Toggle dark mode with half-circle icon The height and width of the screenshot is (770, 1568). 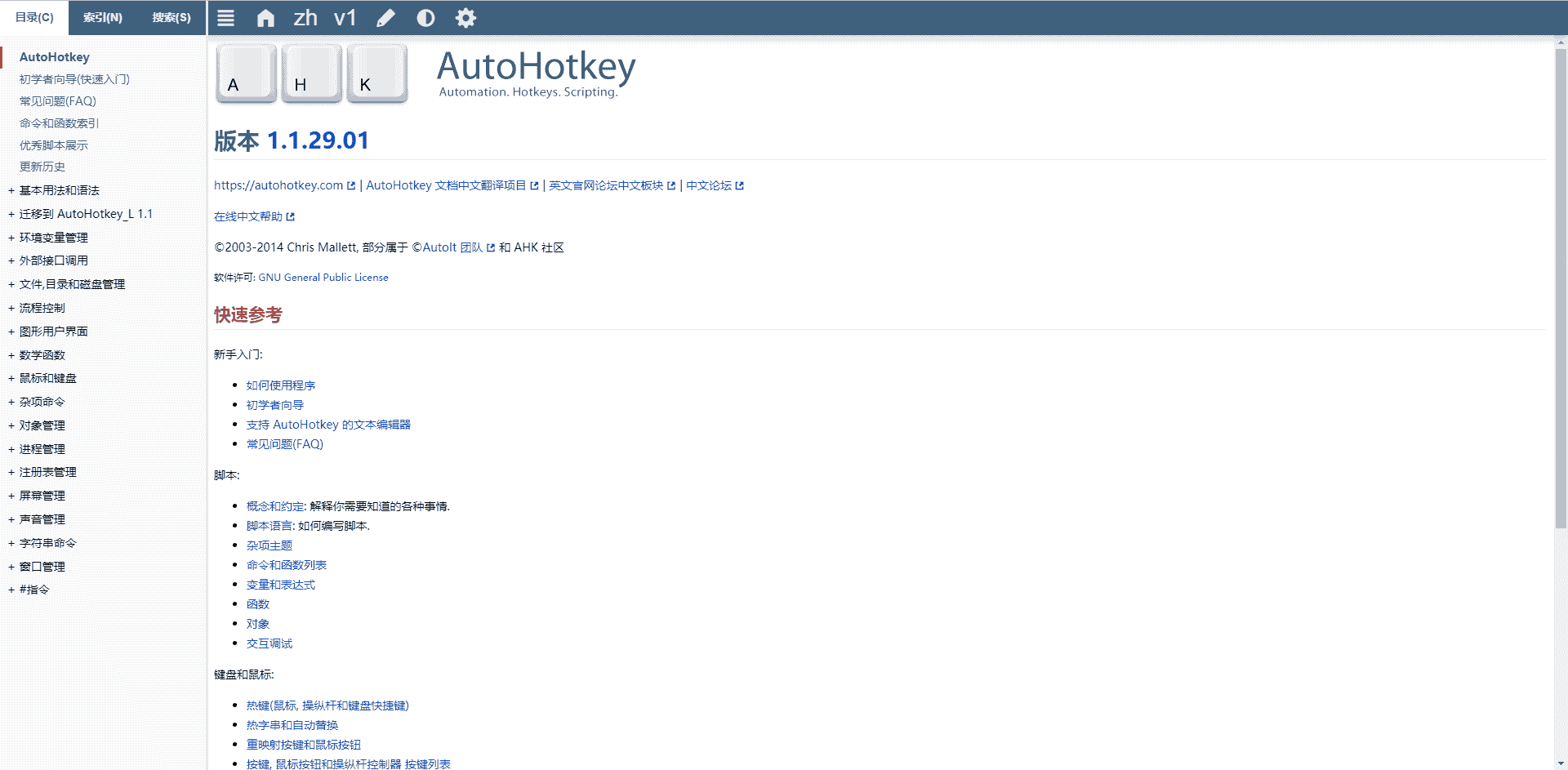pos(425,18)
